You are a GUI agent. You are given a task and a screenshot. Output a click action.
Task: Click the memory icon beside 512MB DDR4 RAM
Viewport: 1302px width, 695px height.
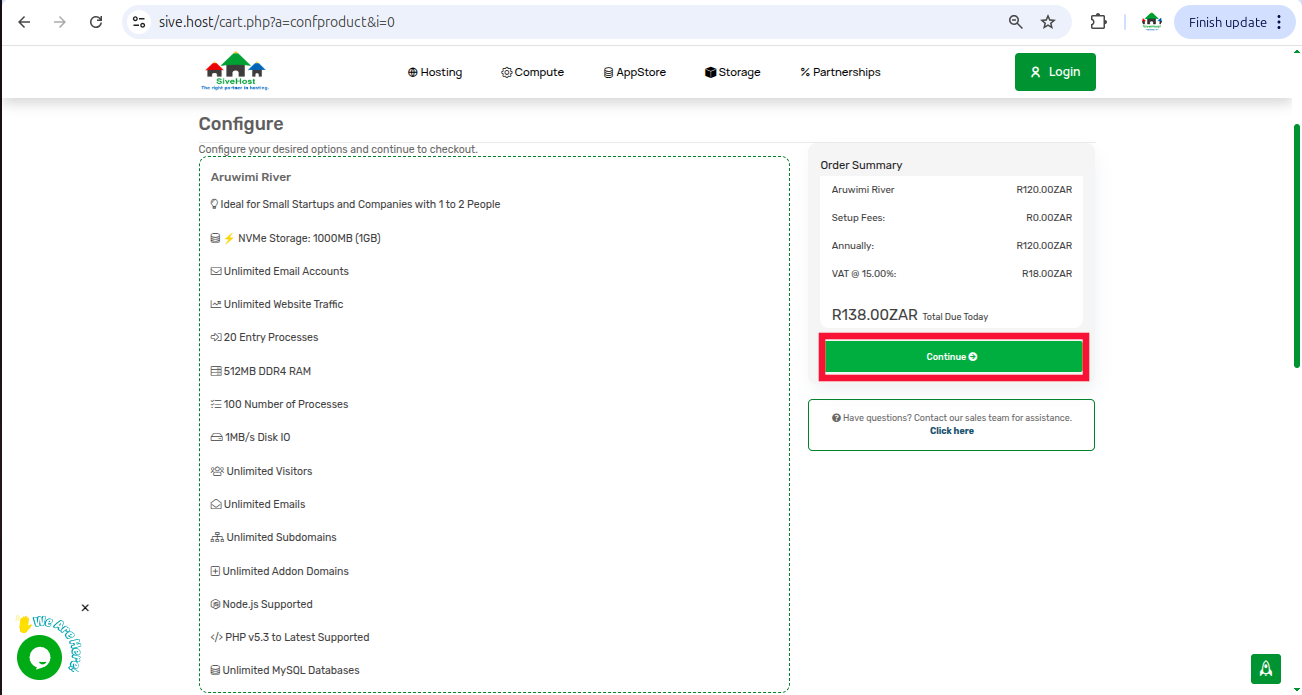click(x=216, y=371)
